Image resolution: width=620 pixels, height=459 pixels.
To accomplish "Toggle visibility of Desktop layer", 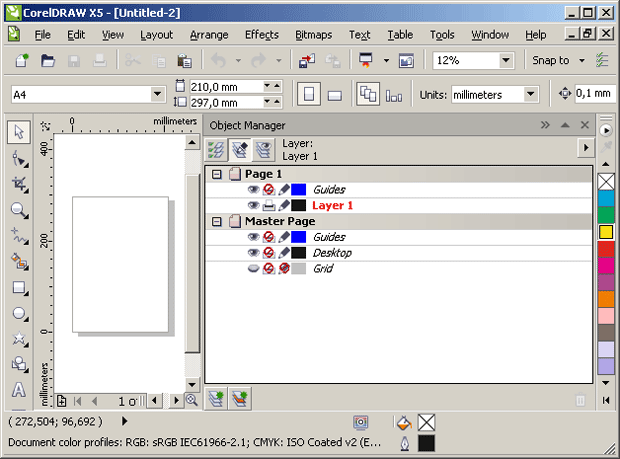I will [x=253, y=253].
